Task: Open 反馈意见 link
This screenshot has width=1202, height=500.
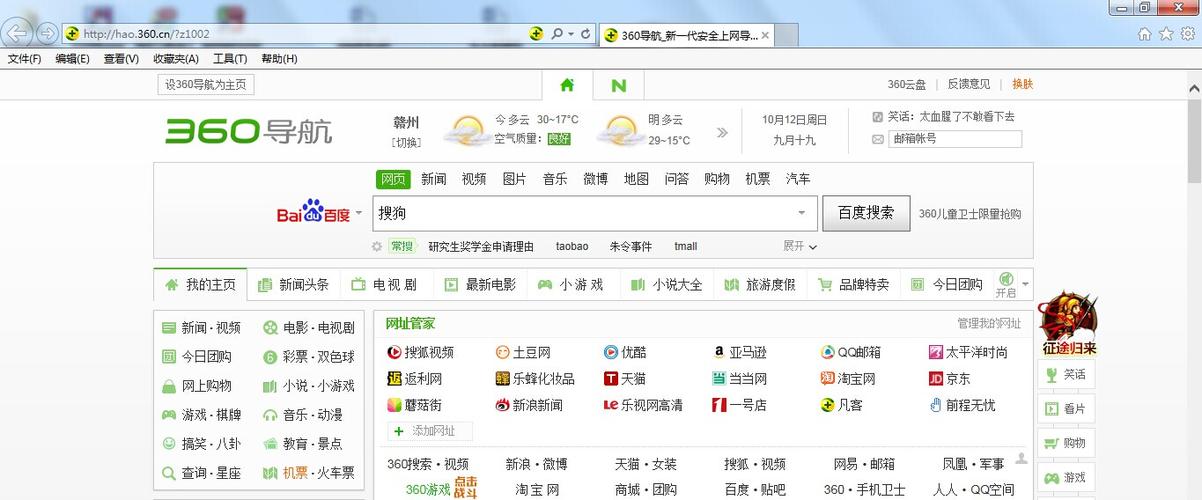Action: pyautogui.click(x=969, y=85)
